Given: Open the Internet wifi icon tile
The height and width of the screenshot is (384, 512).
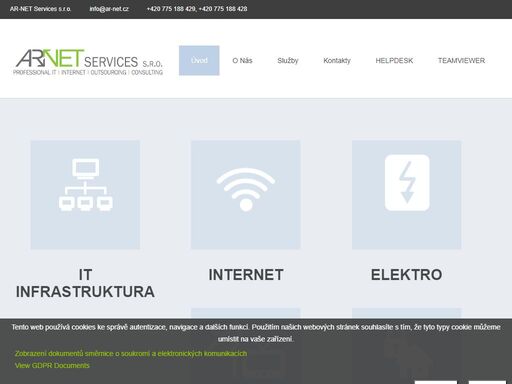Looking at the screenshot, I should (x=246, y=195).
